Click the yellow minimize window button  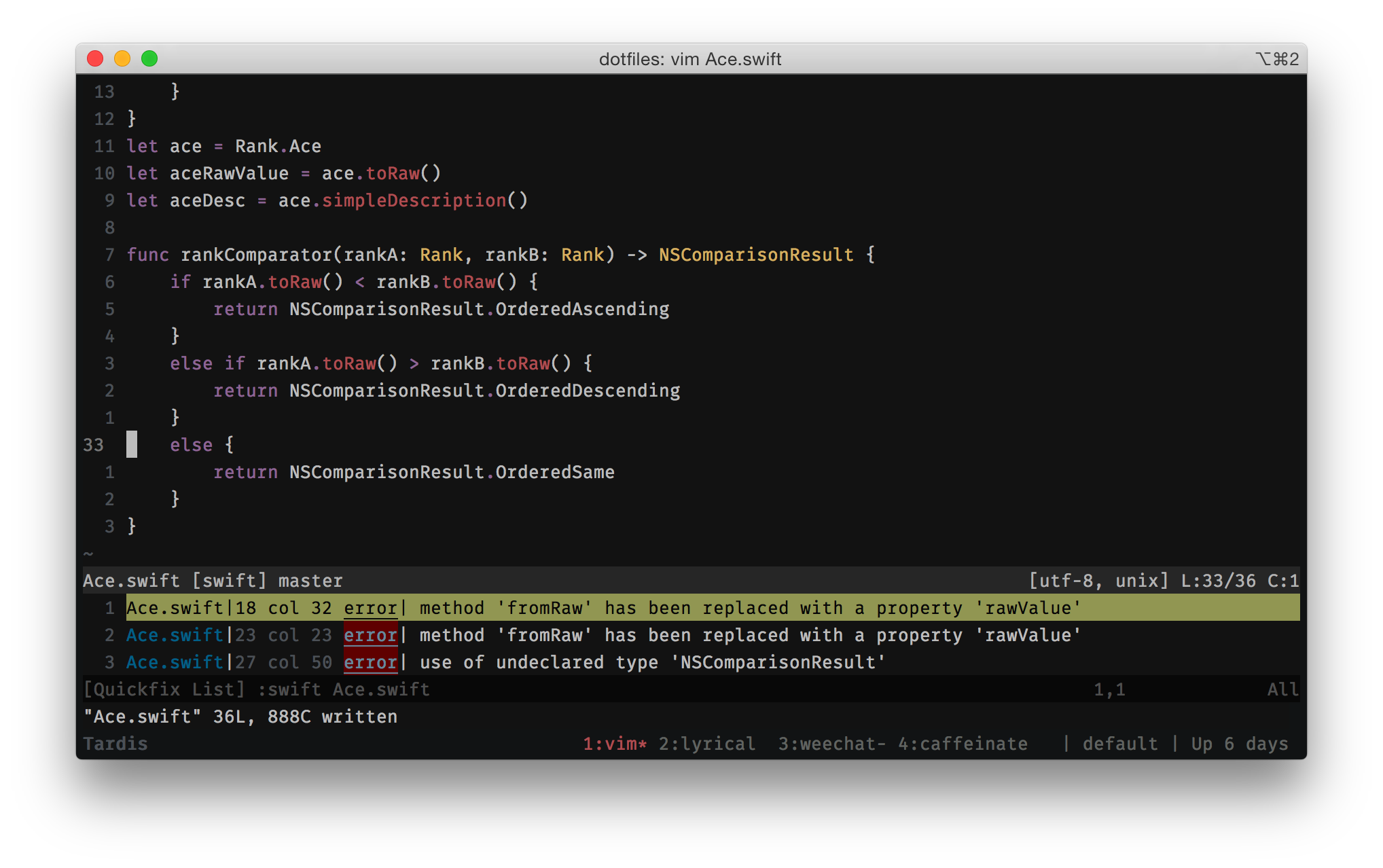[x=122, y=59]
